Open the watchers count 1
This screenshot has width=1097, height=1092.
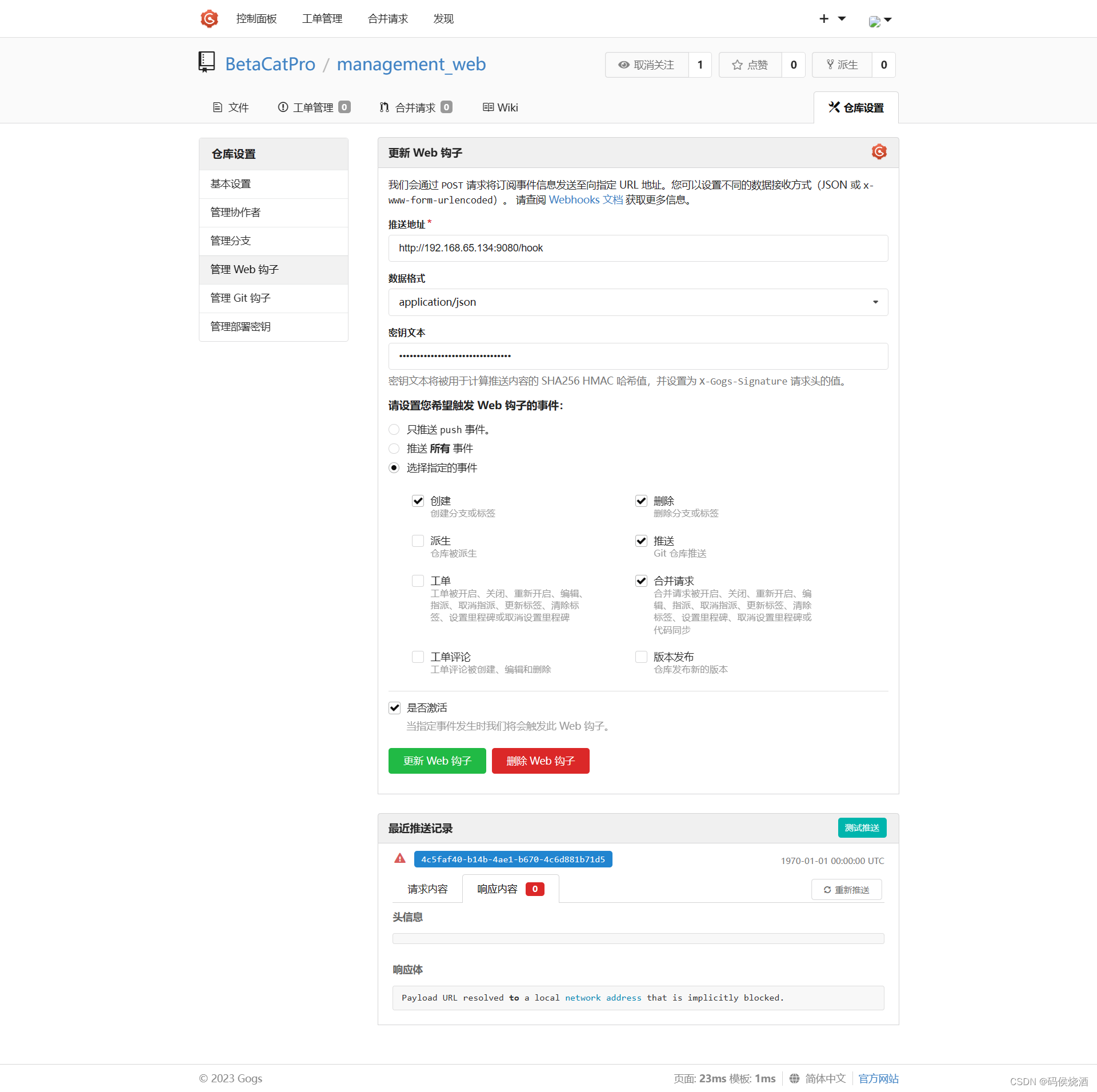coord(700,65)
